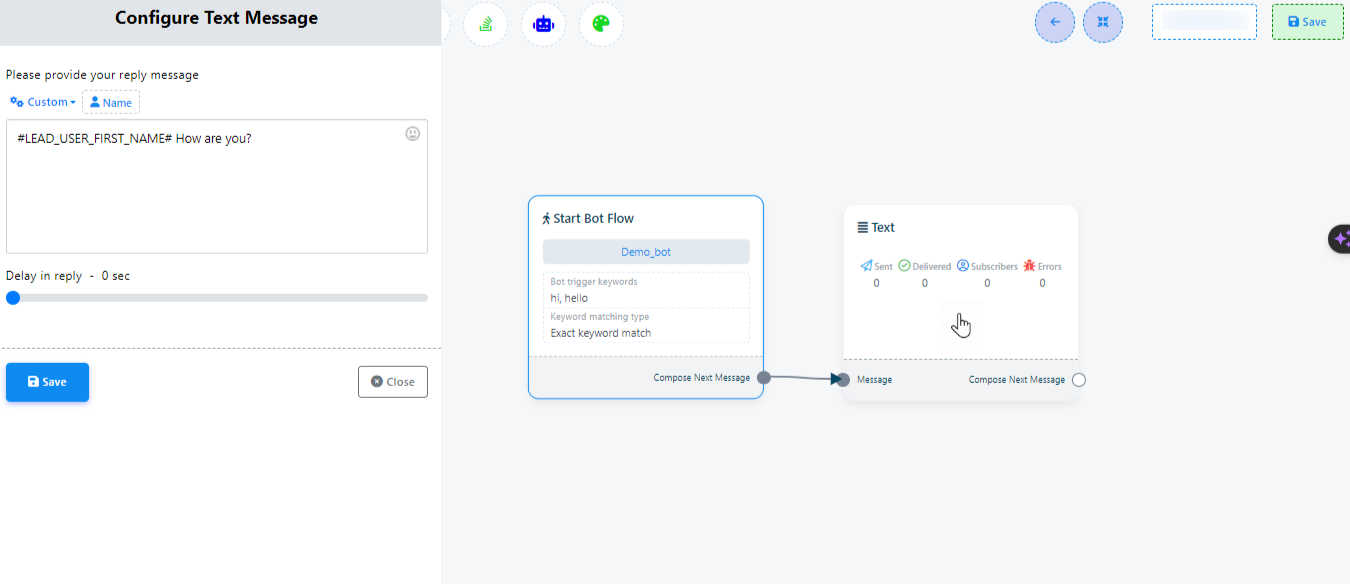This screenshot has width=1350, height=584.
Task: Click the blue robot bot icon
Action: tap(543, 24)
